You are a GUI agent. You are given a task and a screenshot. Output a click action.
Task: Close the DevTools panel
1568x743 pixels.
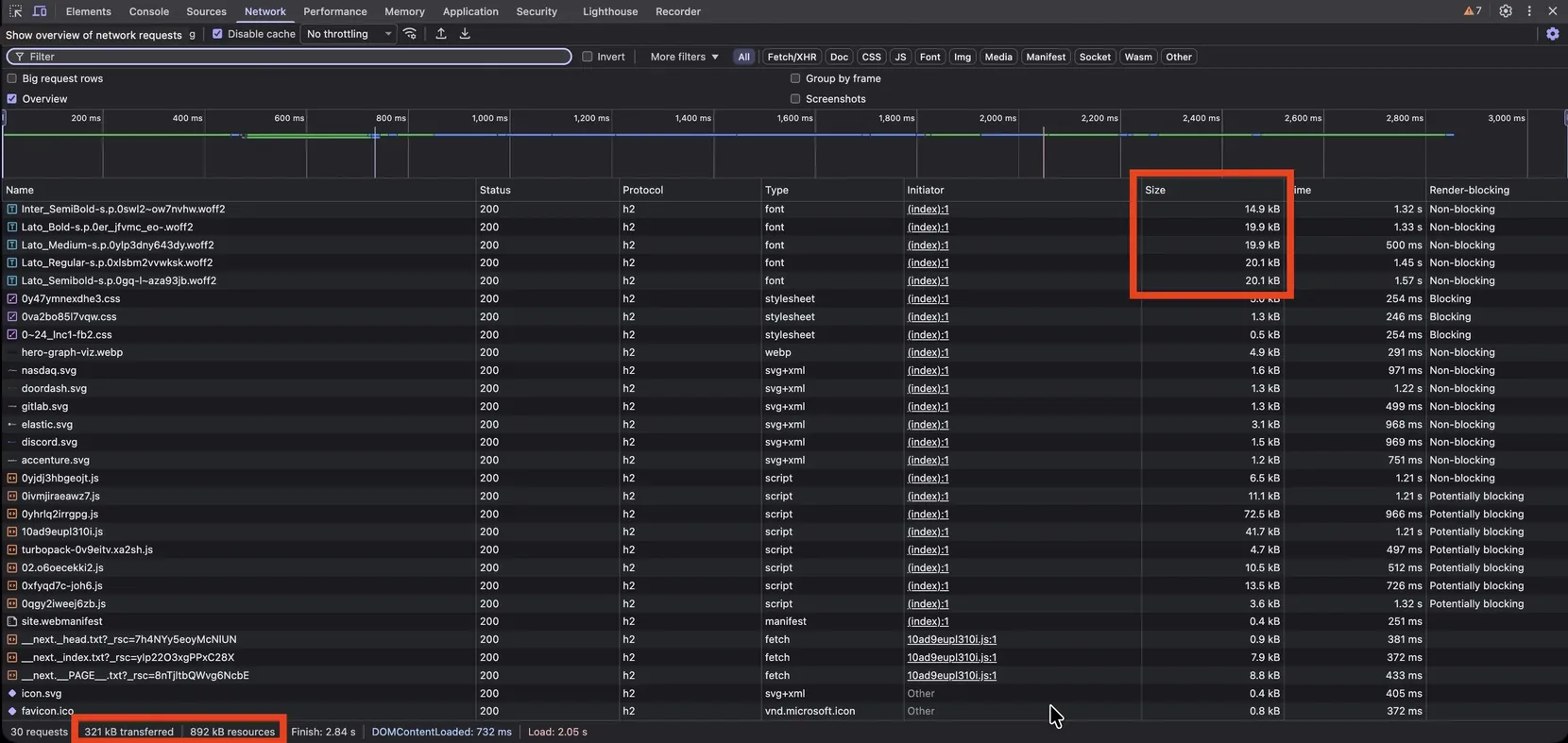[1553, 11]
